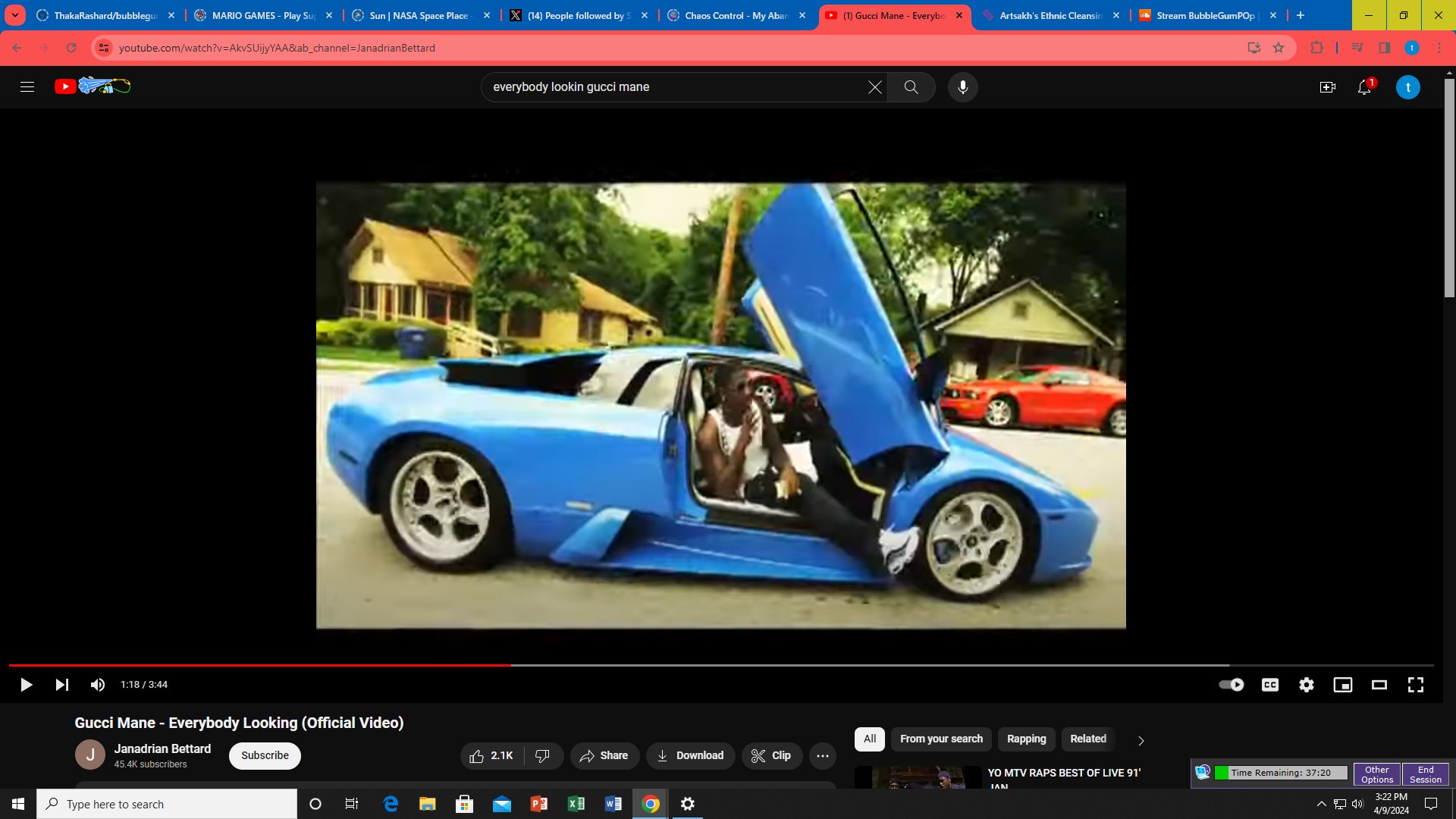Screen dimensions: 1456x819
Task: Install app icon in address bar
Action: [x=1254, y=48]
